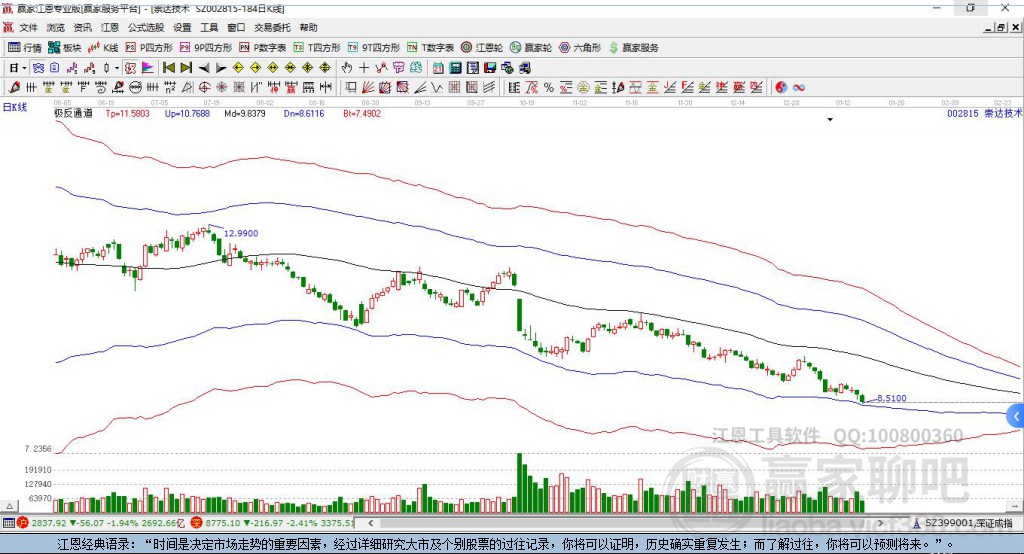1024x554 pixels.
Task: Open the 交易委托 menu
Action: [272, 27]
